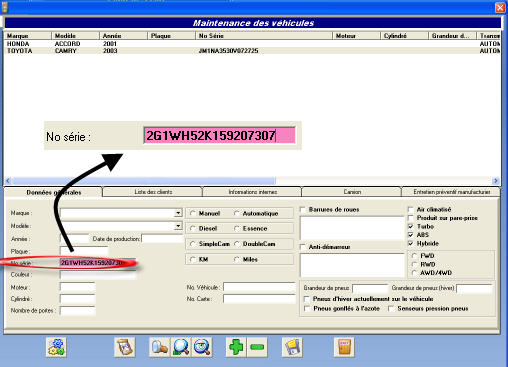508x367 pixels.
Task: Choose the Essence option
Action: [237, 228]
